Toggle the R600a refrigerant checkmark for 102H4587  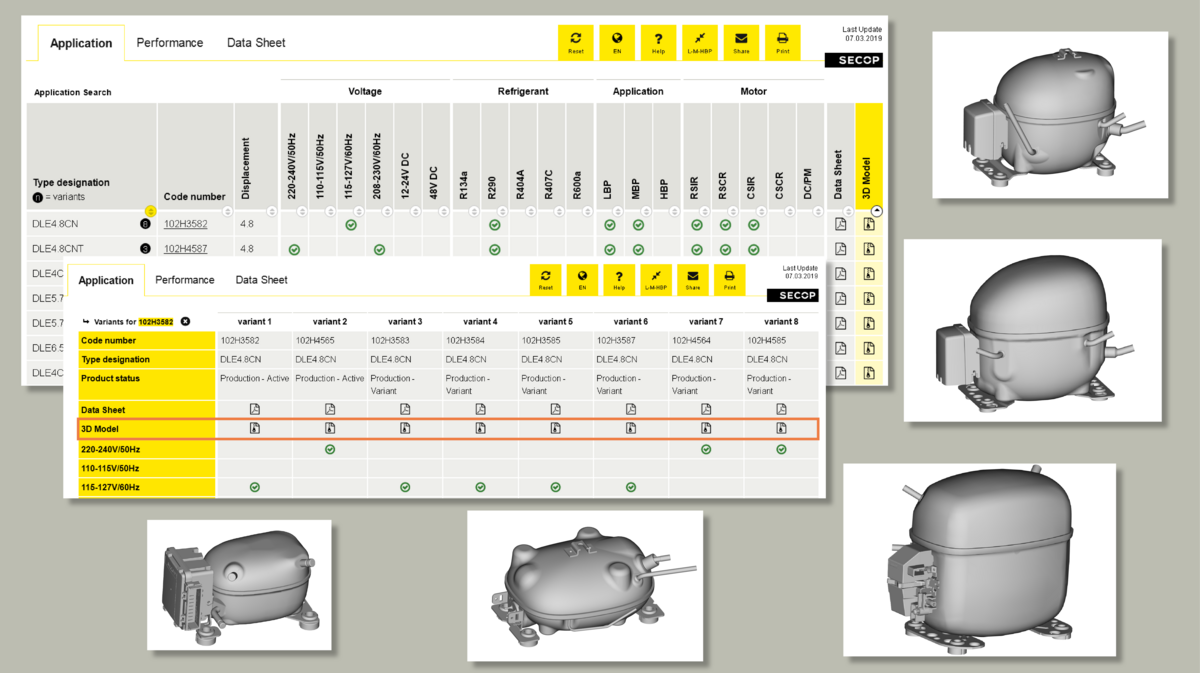578,249
